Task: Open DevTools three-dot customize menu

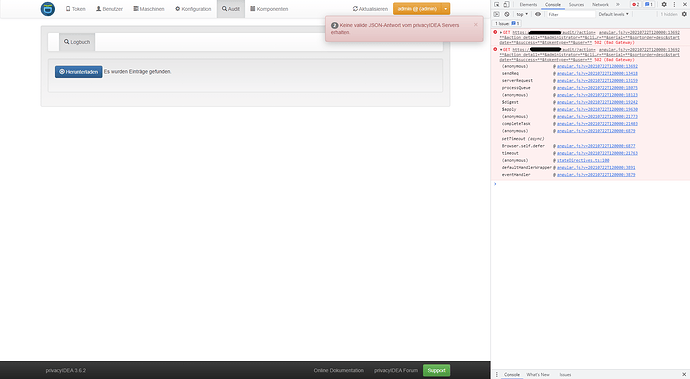Action: click(x=674, y=4)
